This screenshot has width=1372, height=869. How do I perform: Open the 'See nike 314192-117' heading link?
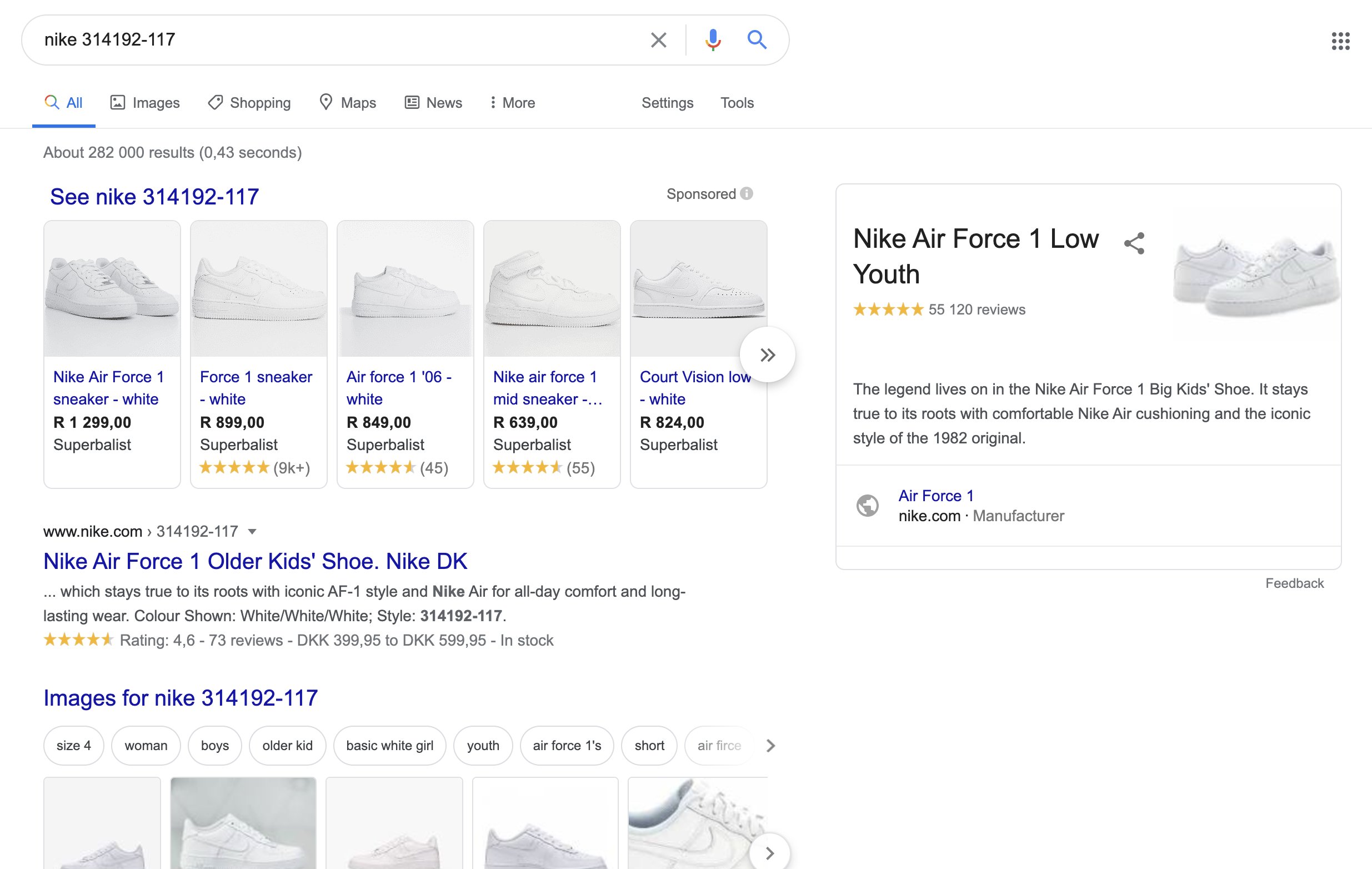click(154, 197)
